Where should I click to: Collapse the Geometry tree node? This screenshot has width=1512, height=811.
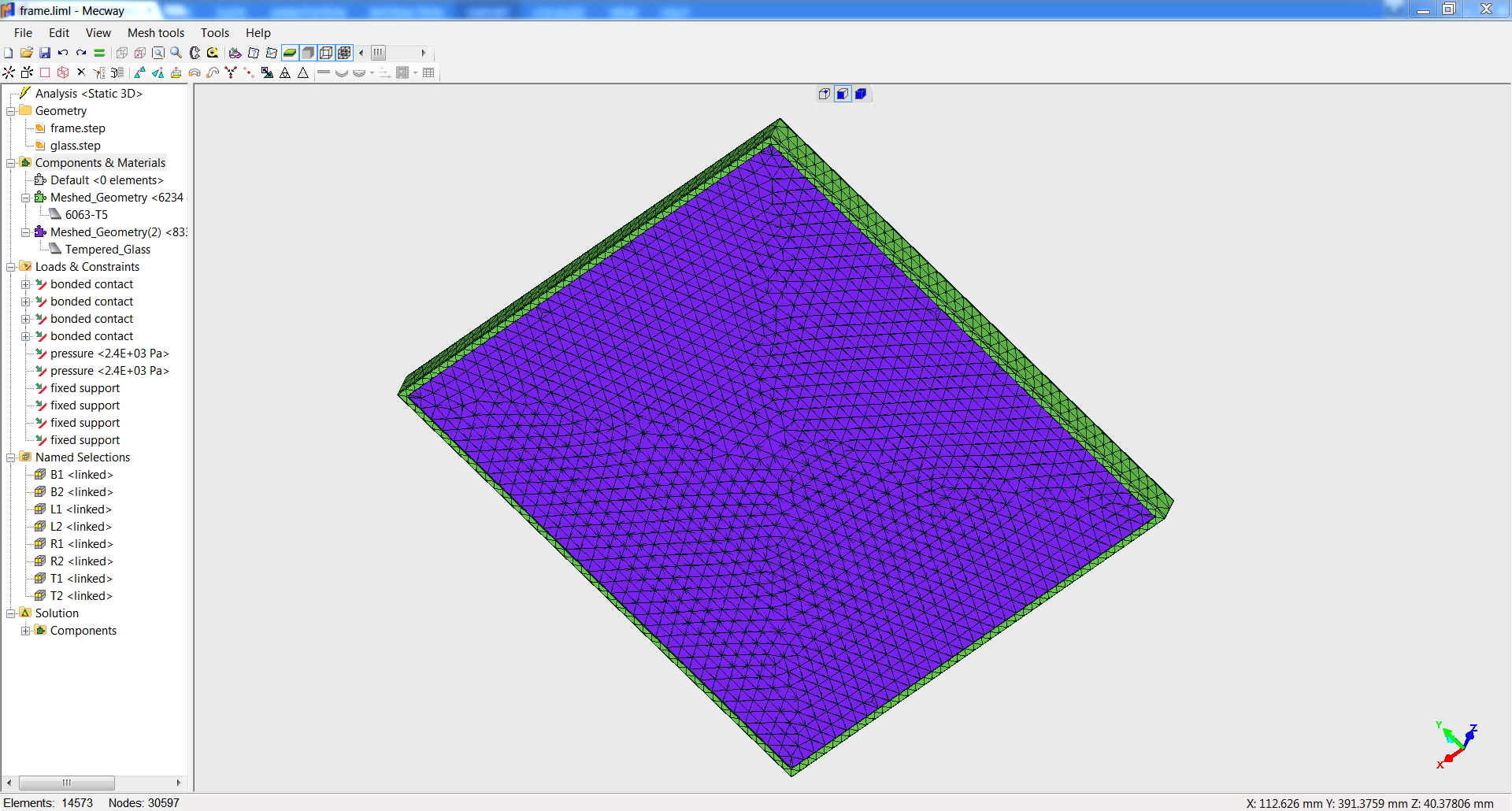pos(11,111)
